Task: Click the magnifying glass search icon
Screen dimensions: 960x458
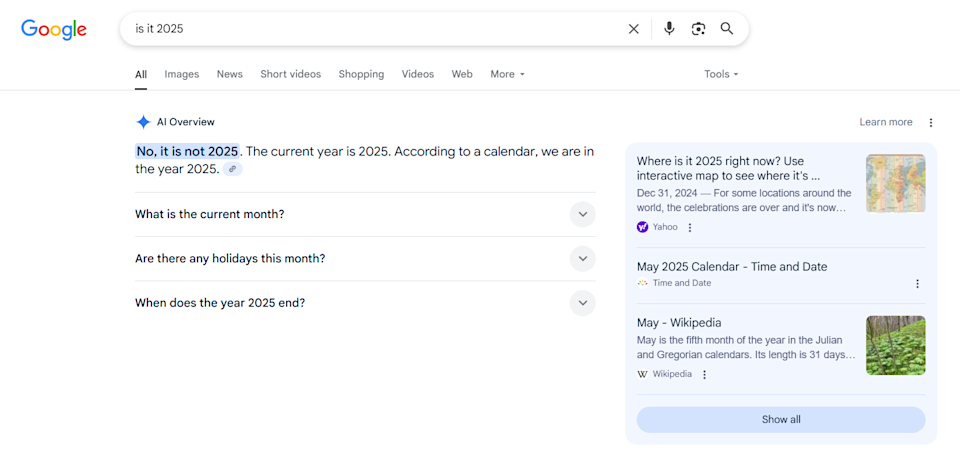Action: [x=727, y=29]
